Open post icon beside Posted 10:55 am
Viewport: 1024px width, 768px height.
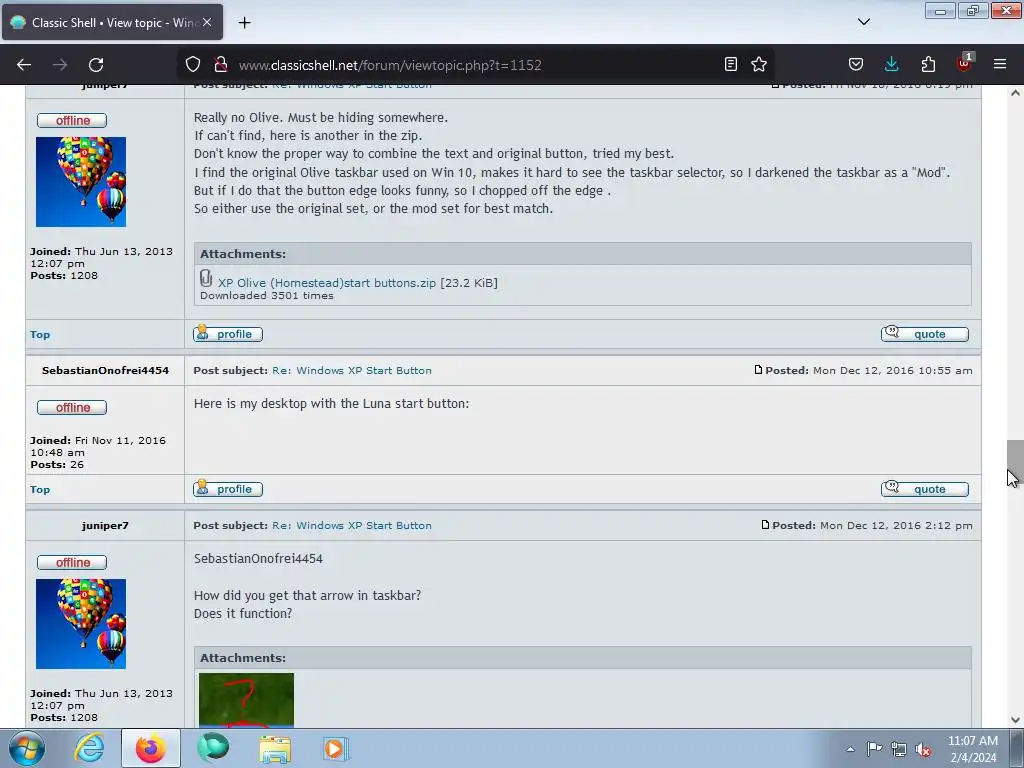point(758,370)
